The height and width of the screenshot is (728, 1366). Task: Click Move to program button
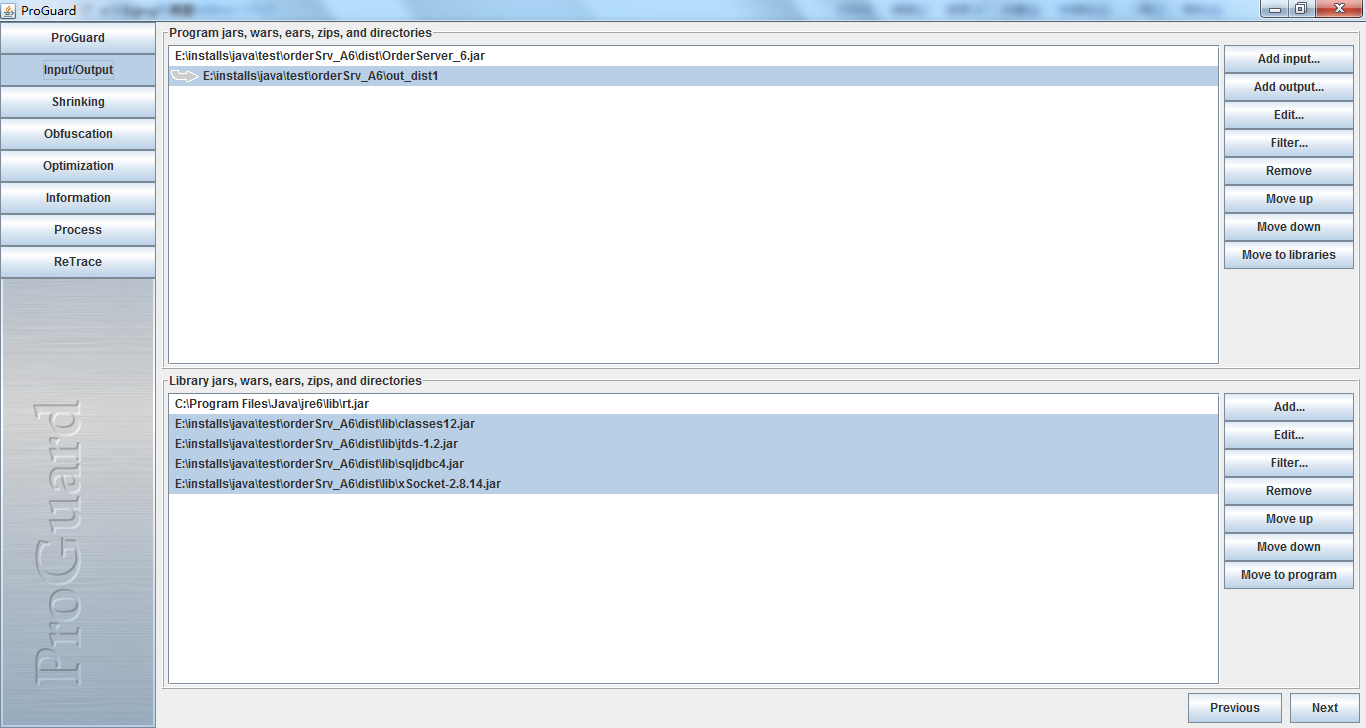(1288, 575)
